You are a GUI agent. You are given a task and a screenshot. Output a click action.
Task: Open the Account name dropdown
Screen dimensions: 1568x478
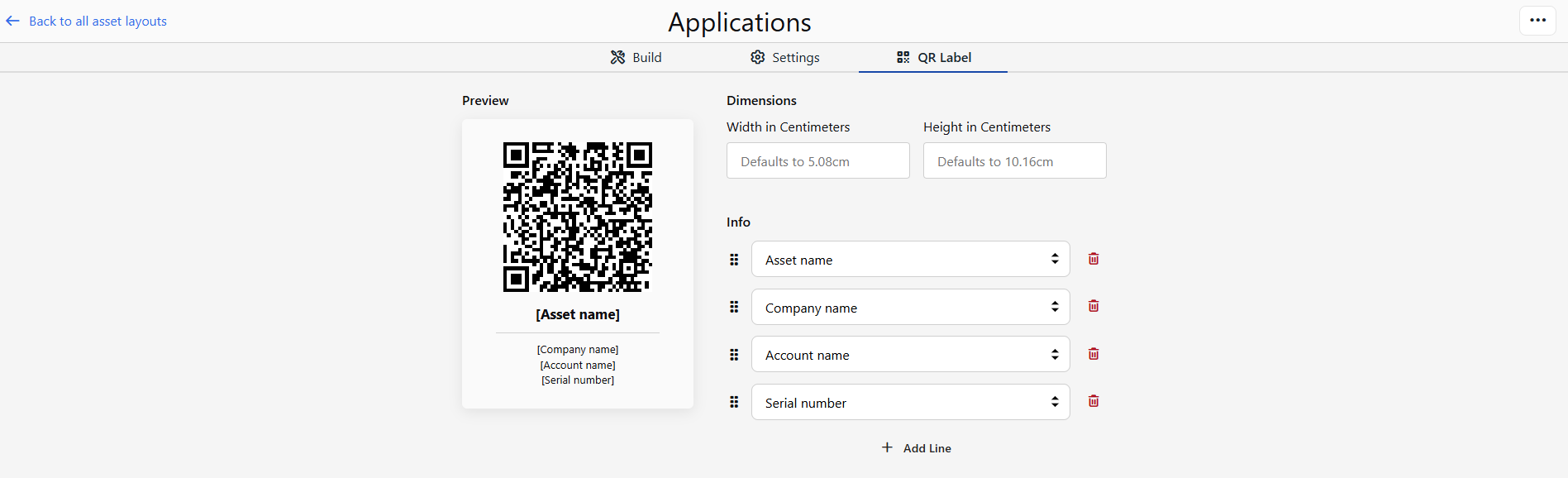(911, 354)
